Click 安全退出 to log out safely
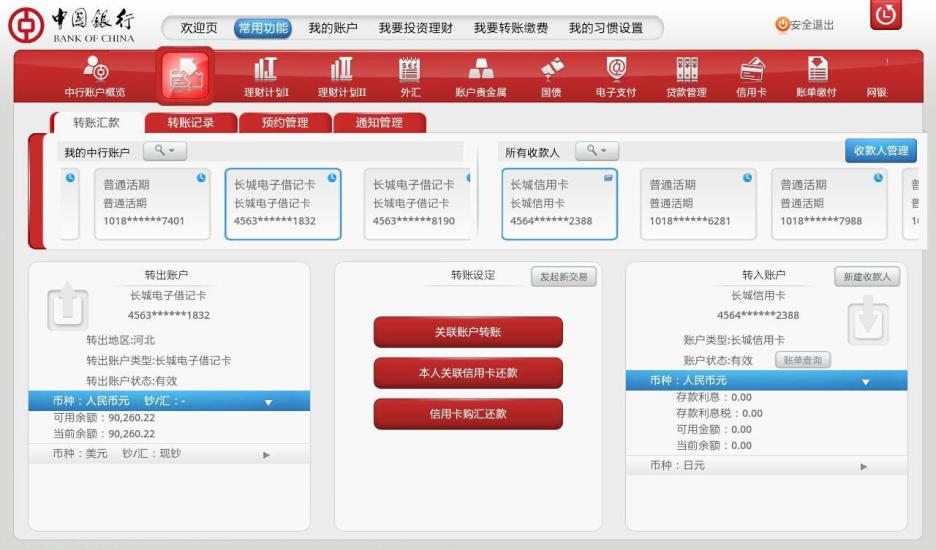Viewport: 936px width, 550px height. point(804,25)
